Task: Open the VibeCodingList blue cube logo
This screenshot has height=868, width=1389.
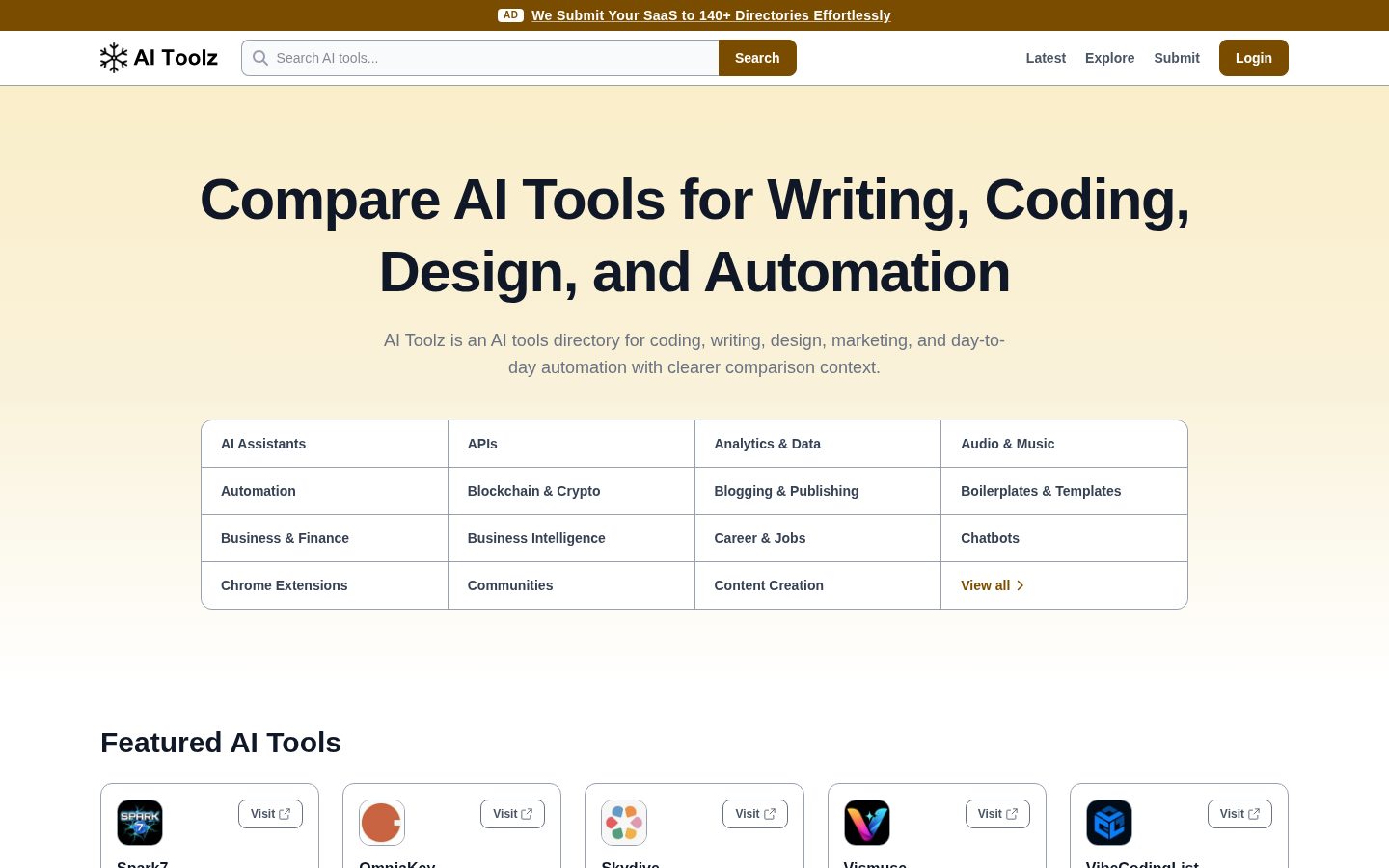Action: pyautogui.click(x=1109, y=823)
